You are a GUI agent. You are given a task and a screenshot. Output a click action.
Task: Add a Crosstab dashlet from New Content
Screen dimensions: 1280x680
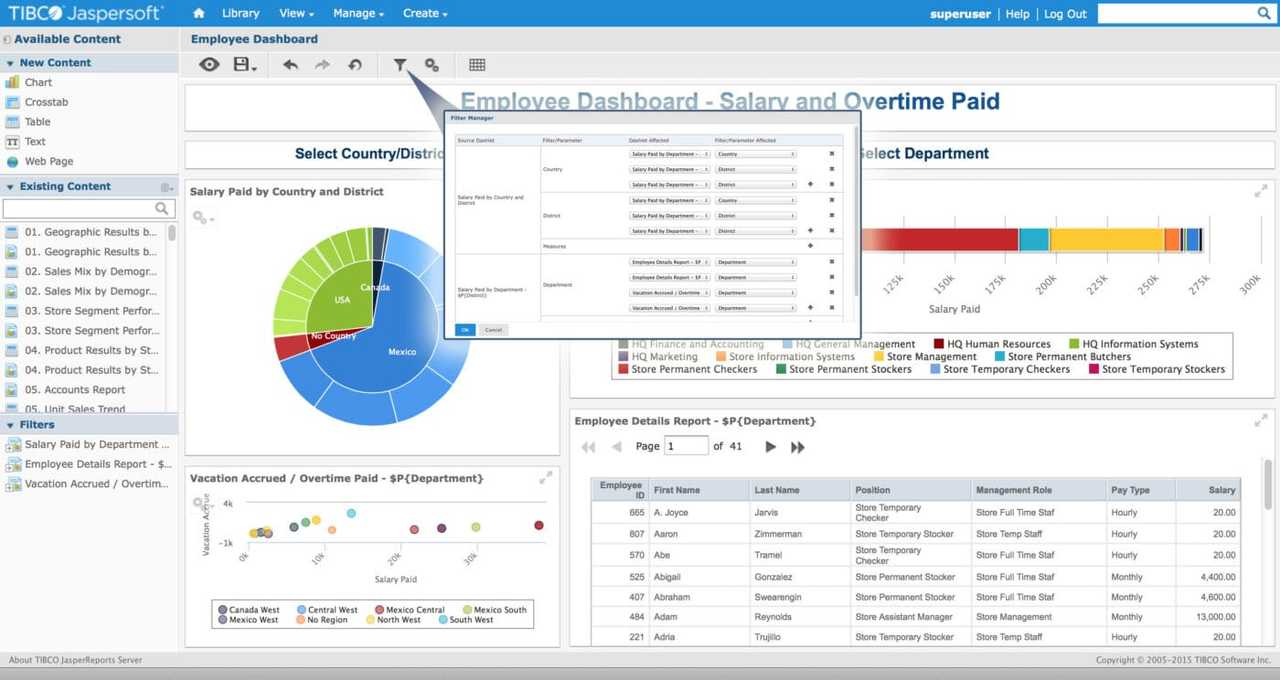(x=46, y=102)
